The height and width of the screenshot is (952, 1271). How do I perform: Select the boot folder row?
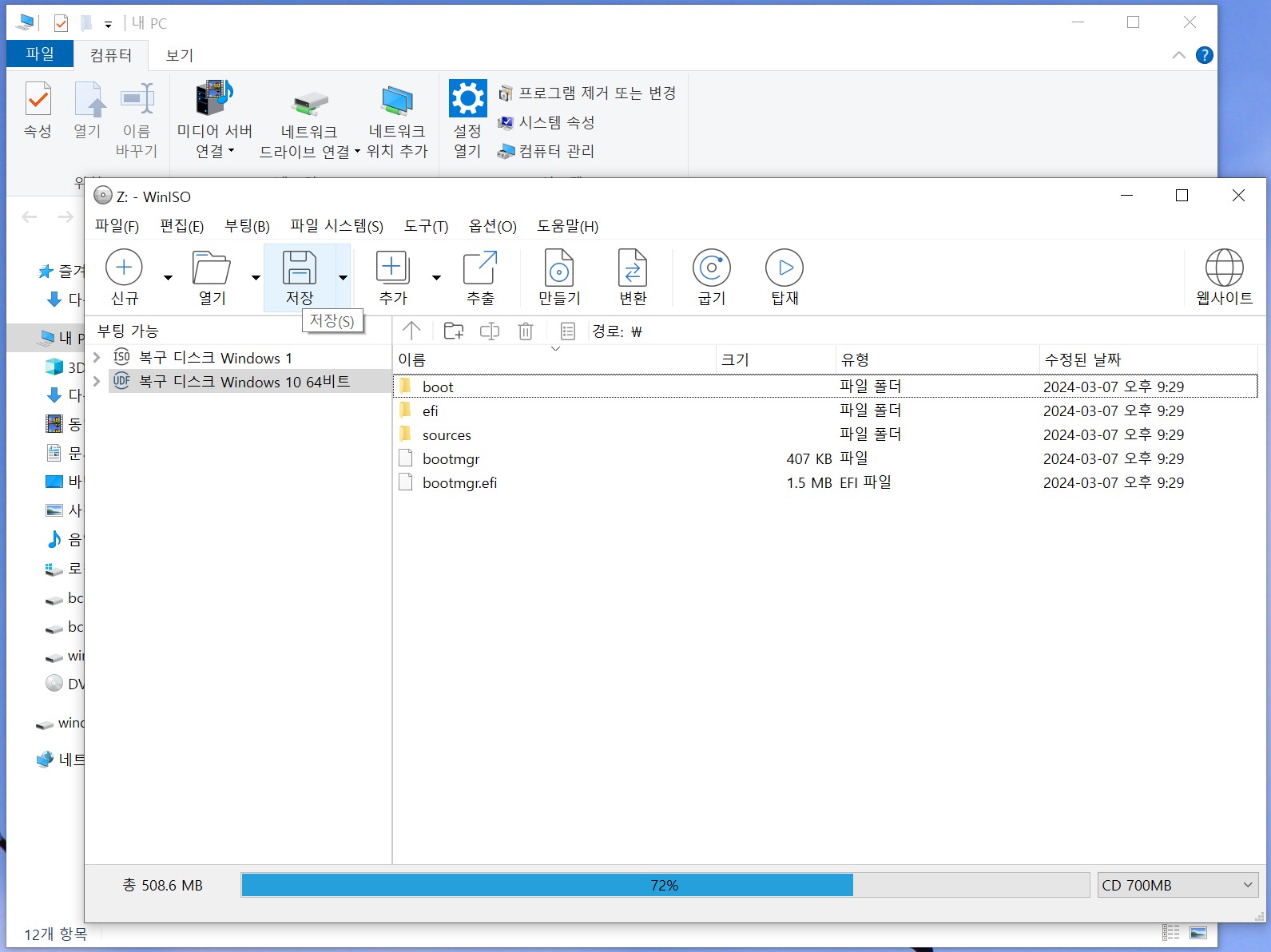click(825, 387)
